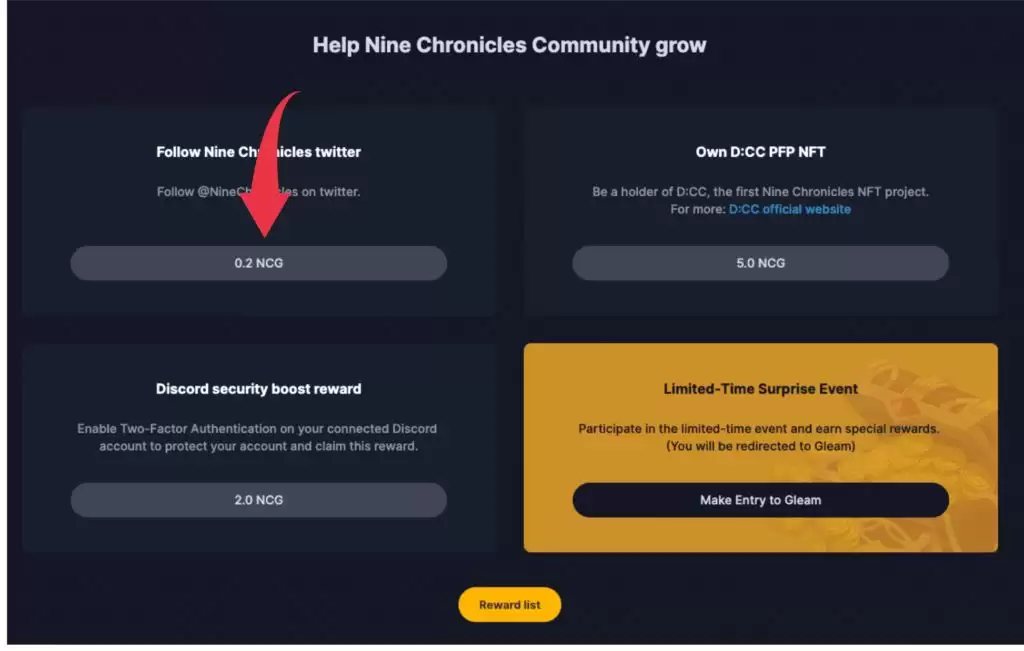This screenshot has height=651, width=1024.
Task: Open the yellow Reward list button
Action: point(509,605)
